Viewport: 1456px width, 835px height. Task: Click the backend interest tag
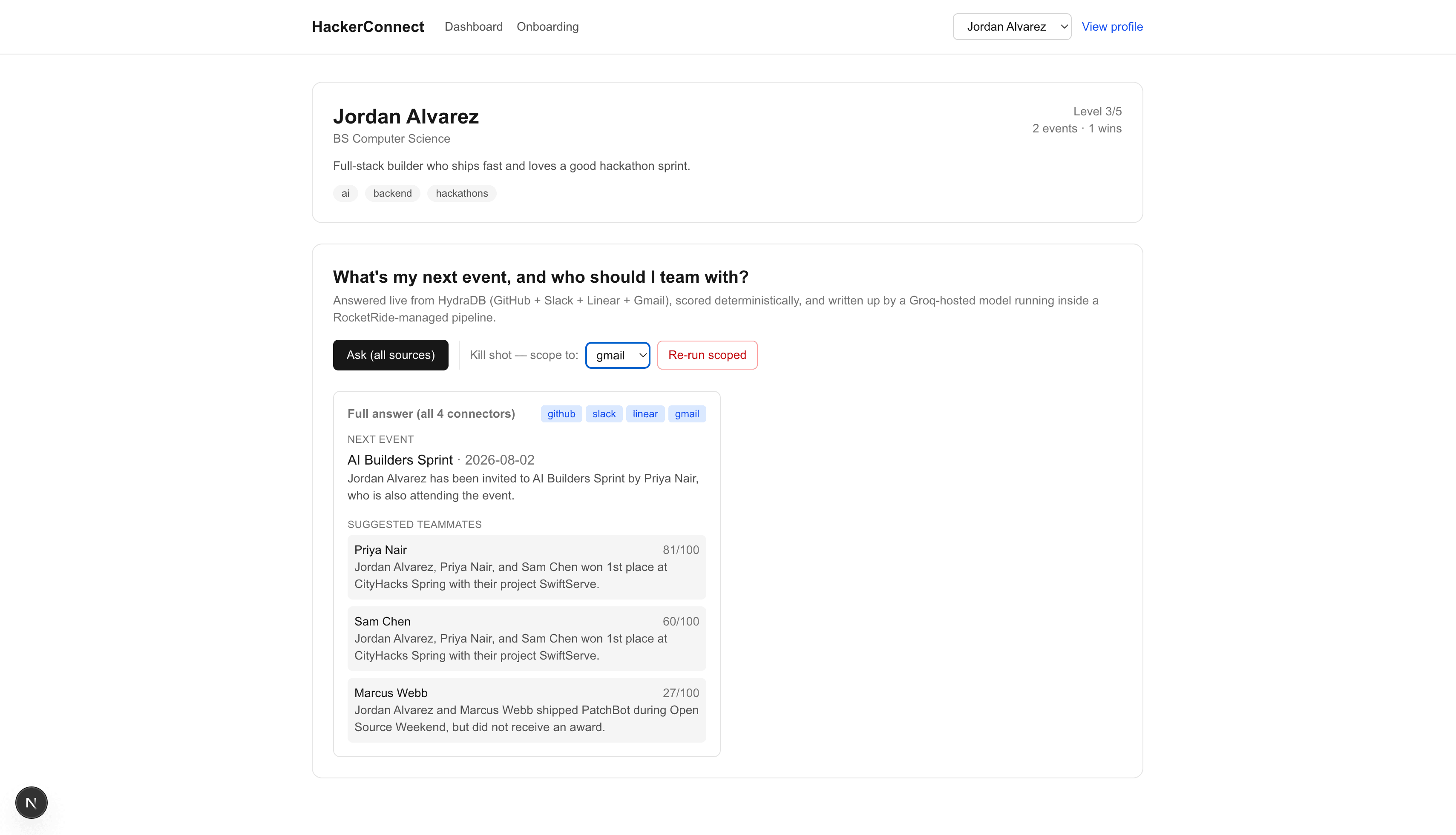coord(392,193)
